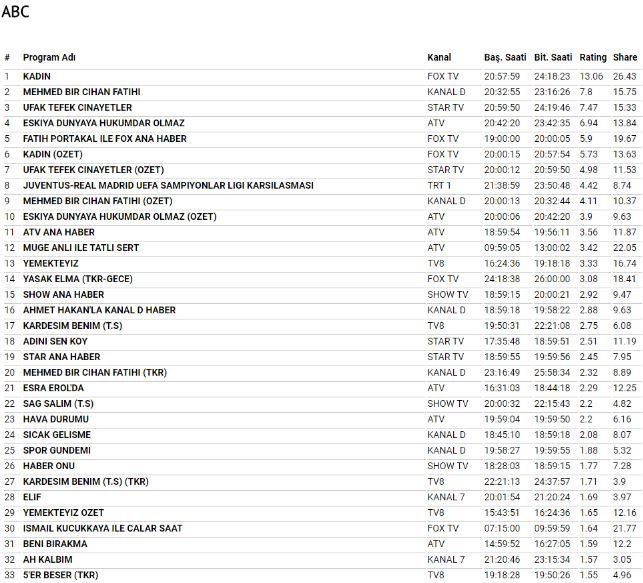Select the ESRA EROL'DA program row
The width and height of the screenshot is (643, 583).
pos(53,387)
